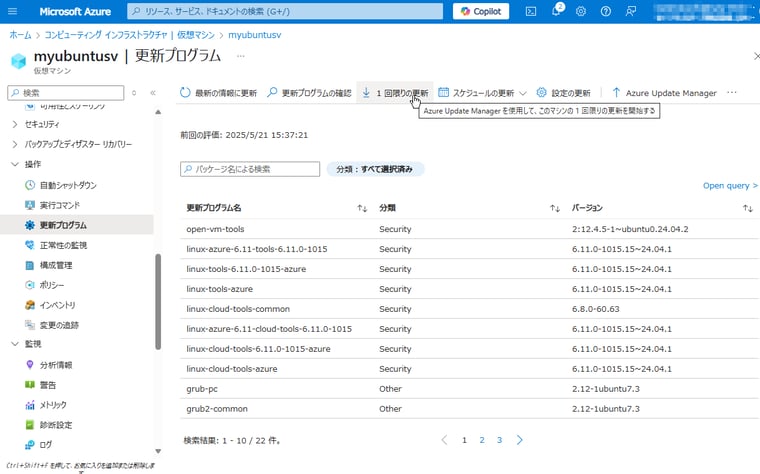The image size is (760, 474).
Task: Click 更新プログラムの確認 toolbar button
Action: click(309, 93)
